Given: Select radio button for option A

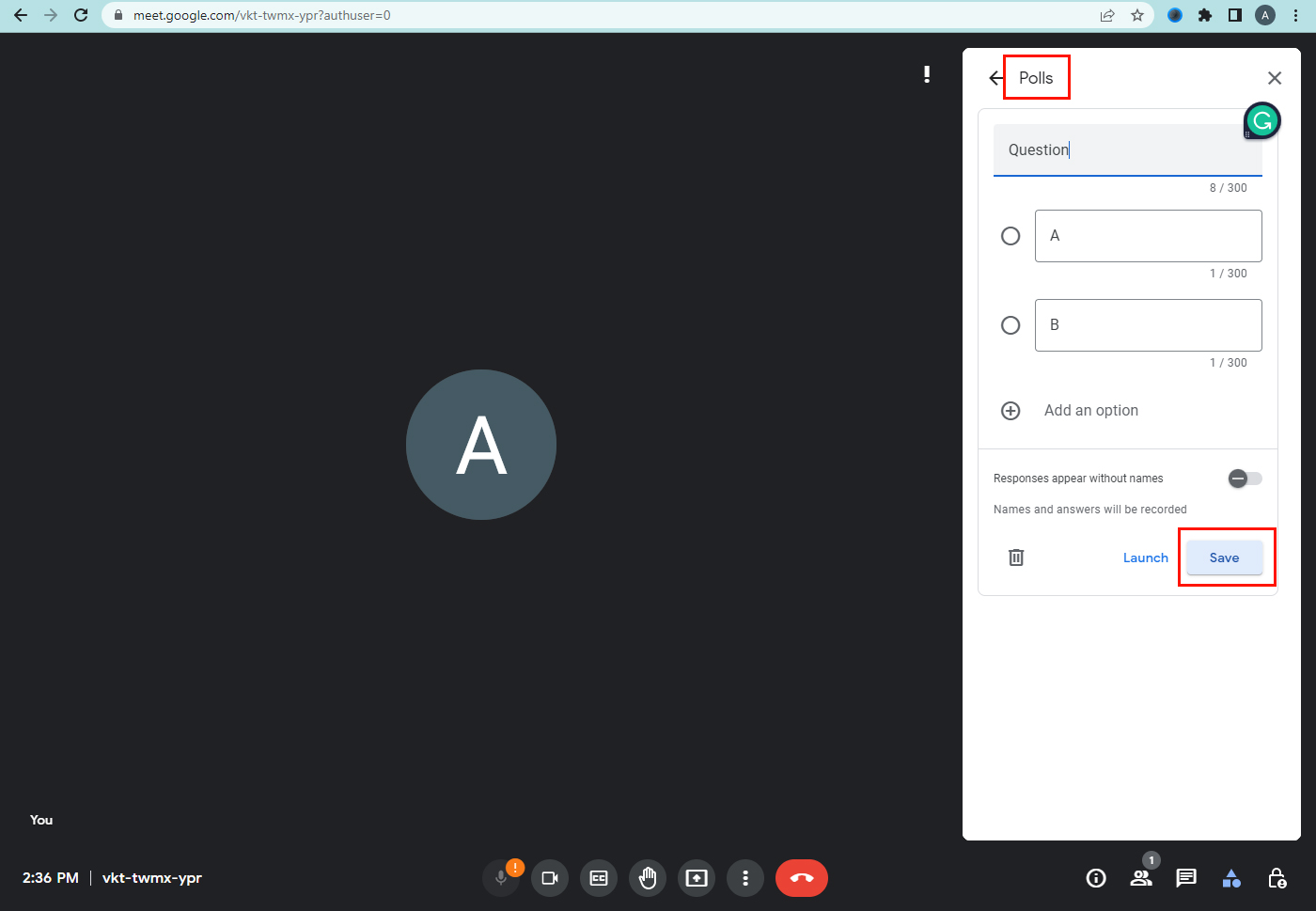Looking at the screenshot, I should coord(1010,236).
